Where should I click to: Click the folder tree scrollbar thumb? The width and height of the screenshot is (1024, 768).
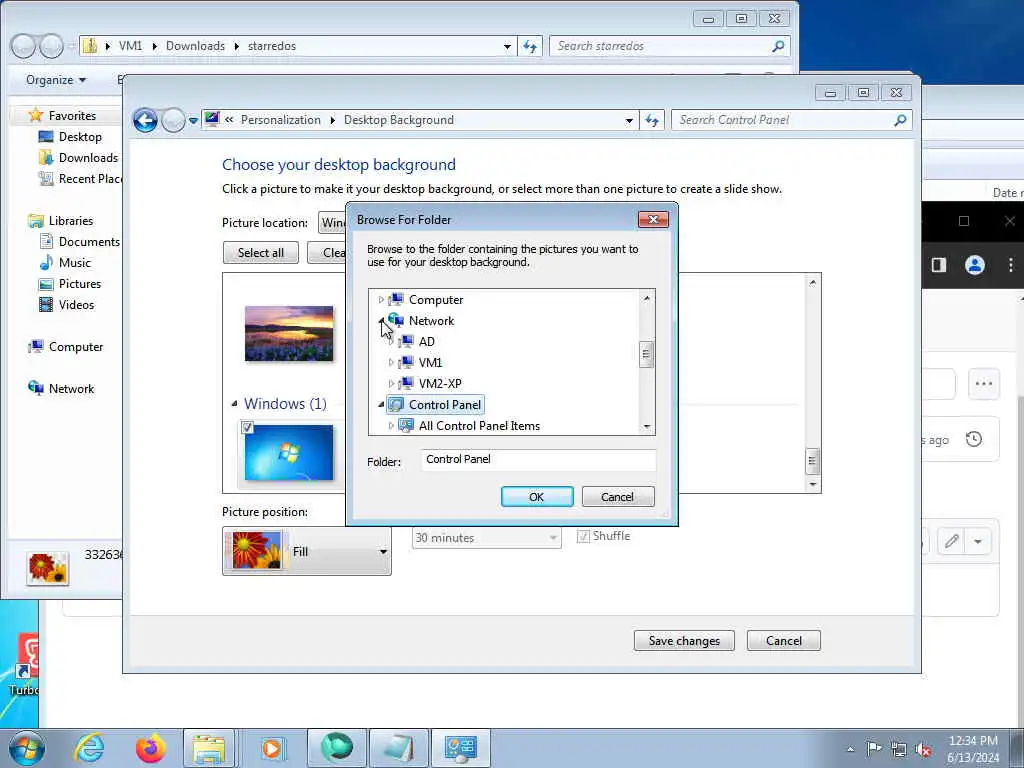646,354
